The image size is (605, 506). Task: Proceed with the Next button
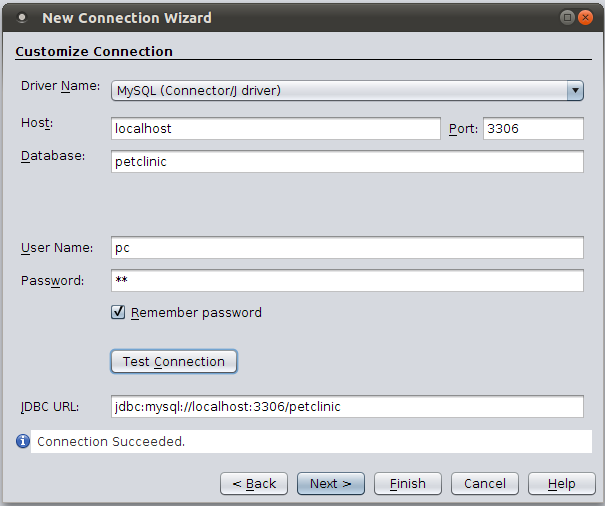331,484
